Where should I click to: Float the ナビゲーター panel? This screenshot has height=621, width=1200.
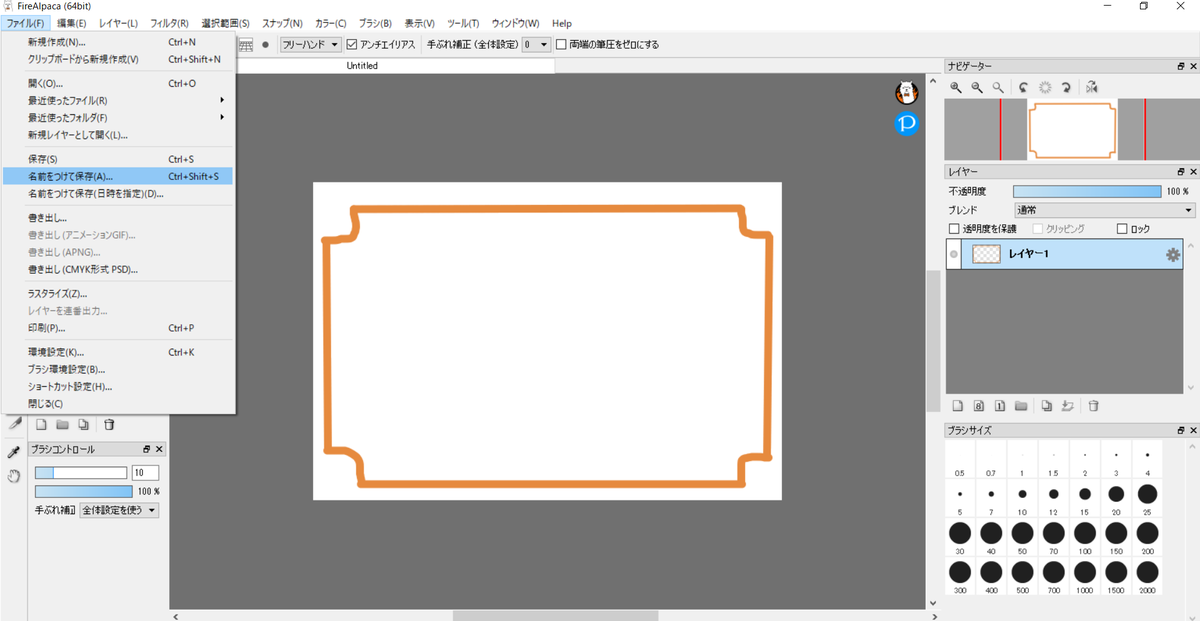tap(1180, 66)
